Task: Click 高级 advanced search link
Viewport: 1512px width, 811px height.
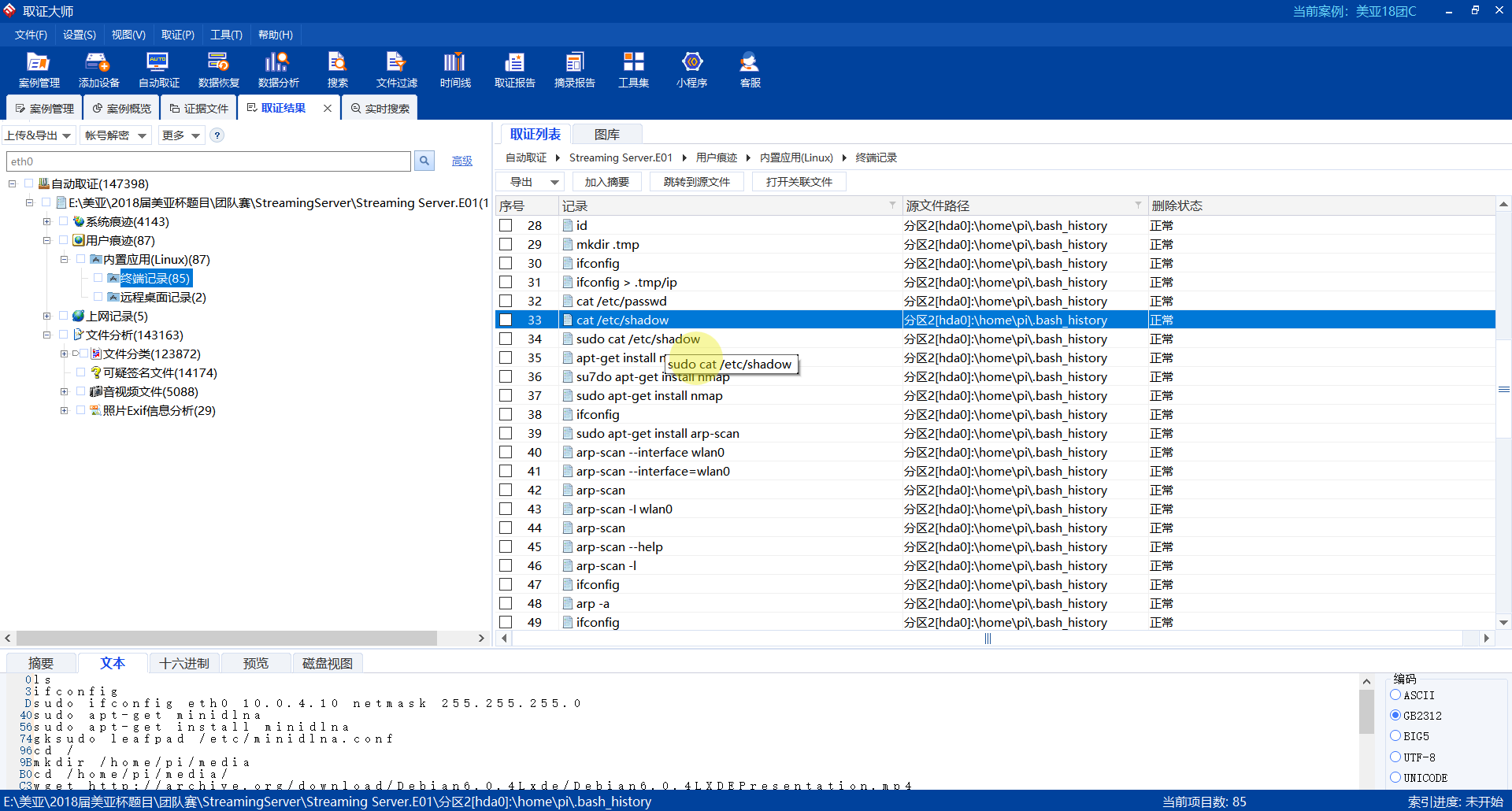Action: pos(462,161)
